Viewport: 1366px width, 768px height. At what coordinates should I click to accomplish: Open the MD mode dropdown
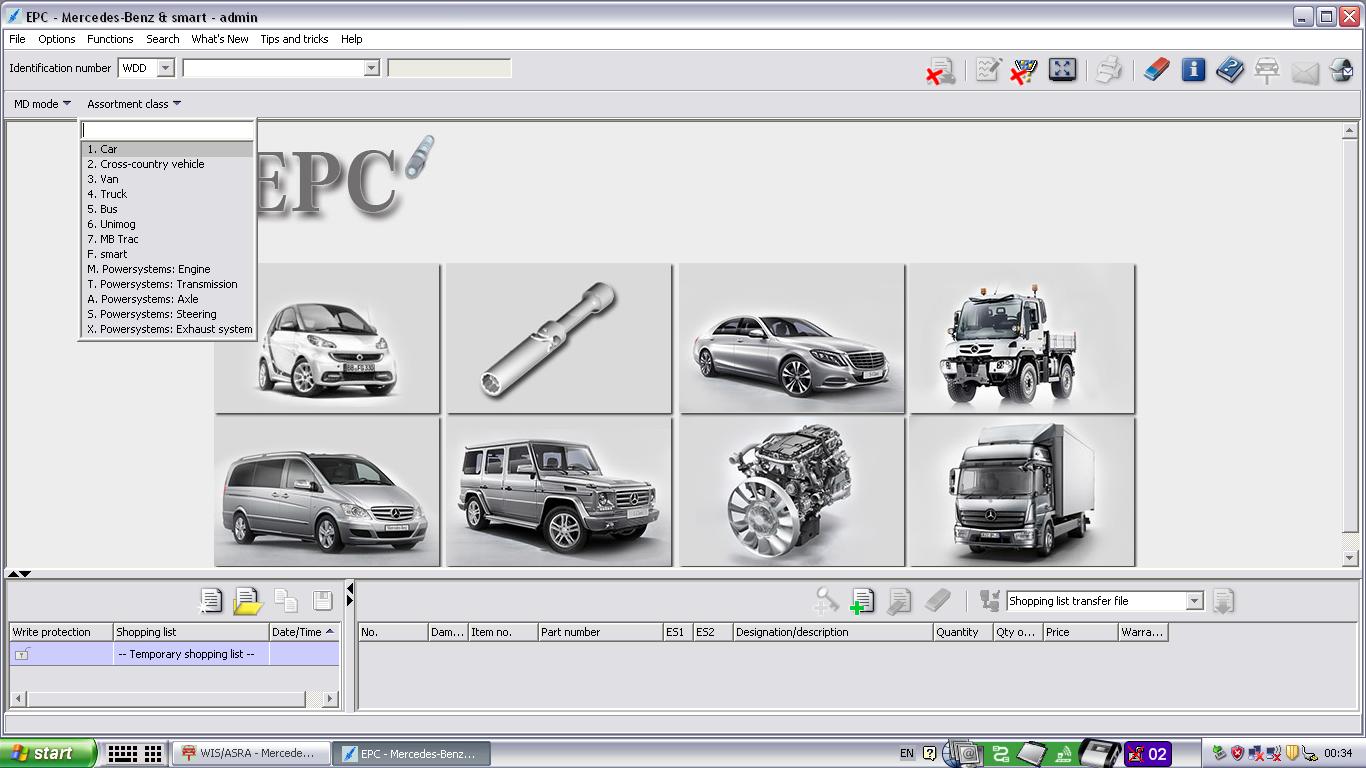point(42,104)
